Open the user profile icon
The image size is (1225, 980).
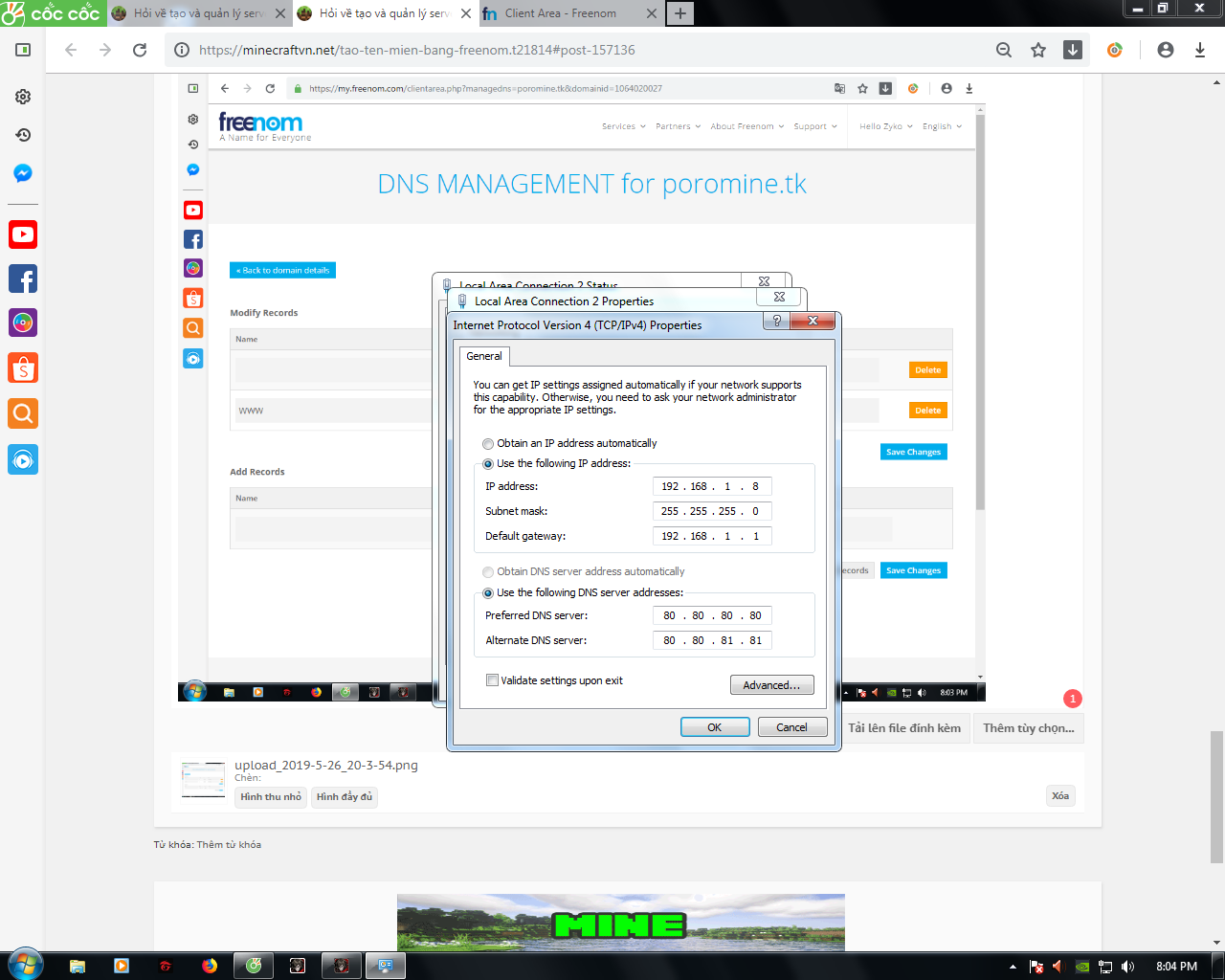pos(1165,50)
